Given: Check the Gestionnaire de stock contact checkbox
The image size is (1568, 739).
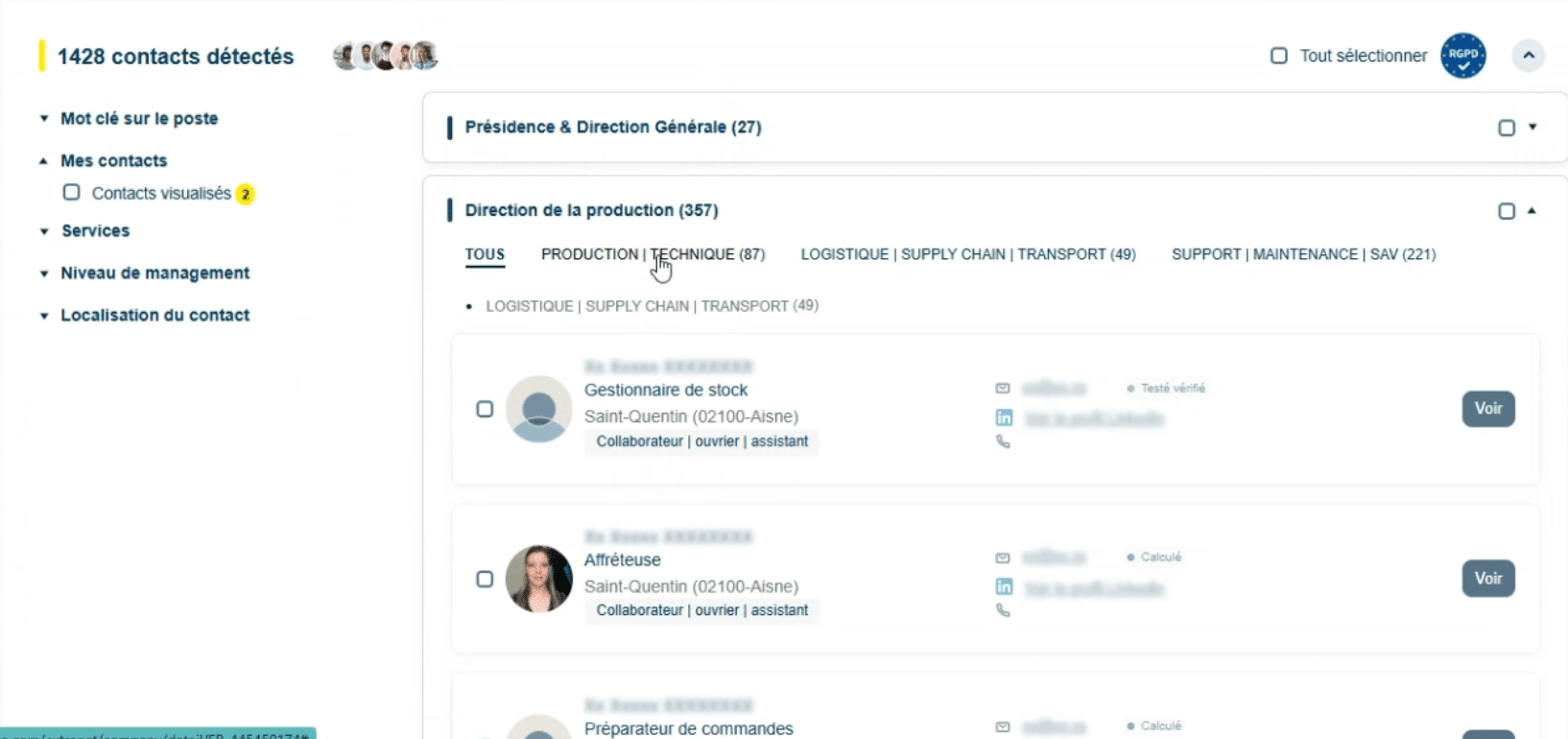Looking at the screenshot, I should click(x=485, y=410).
